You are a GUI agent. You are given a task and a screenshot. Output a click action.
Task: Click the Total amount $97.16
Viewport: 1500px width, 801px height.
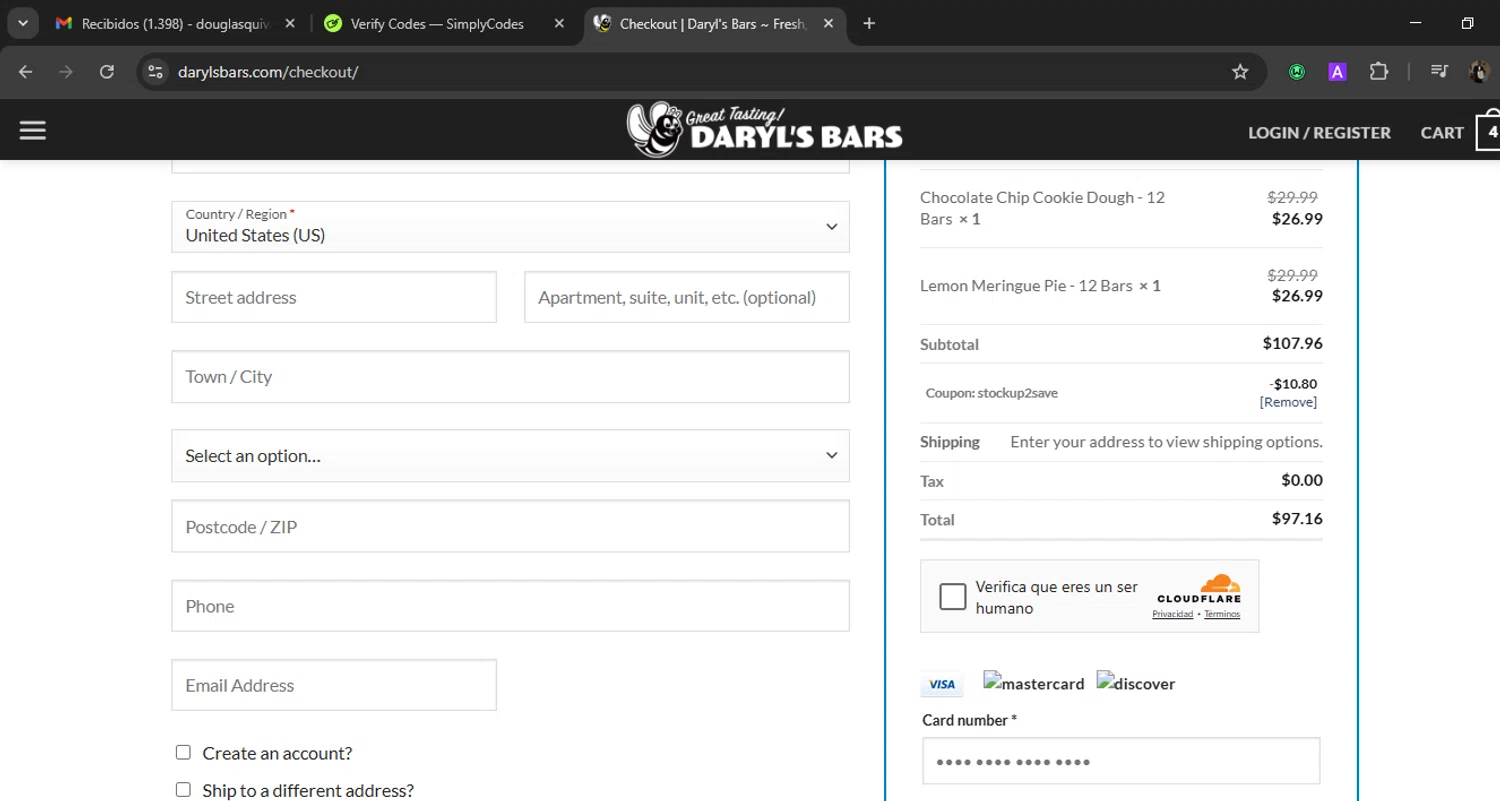click(x=1297, y=519)
